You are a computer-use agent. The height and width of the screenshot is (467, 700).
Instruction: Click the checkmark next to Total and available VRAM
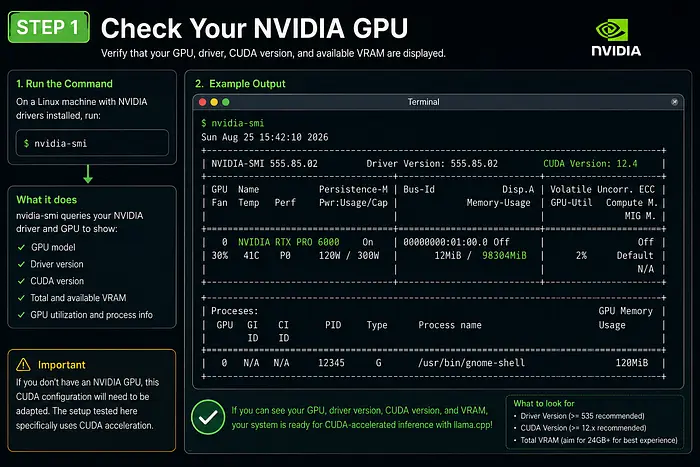click(x=21, y=298)
